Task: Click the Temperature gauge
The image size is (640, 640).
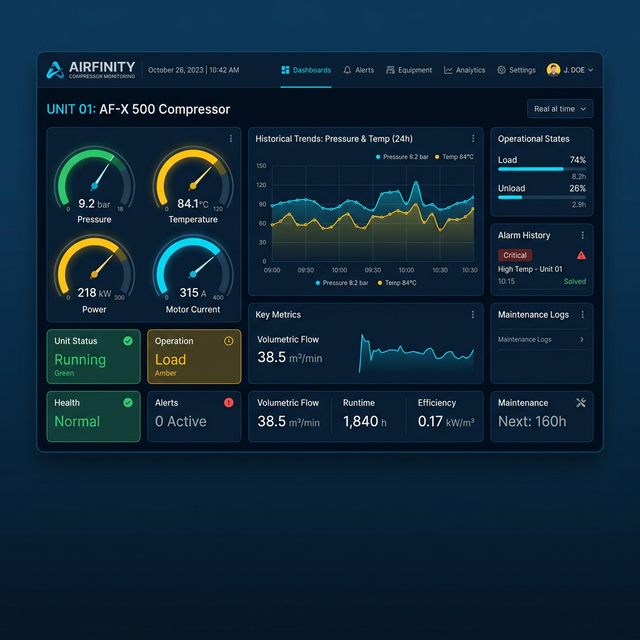Action: coord(193,185)
